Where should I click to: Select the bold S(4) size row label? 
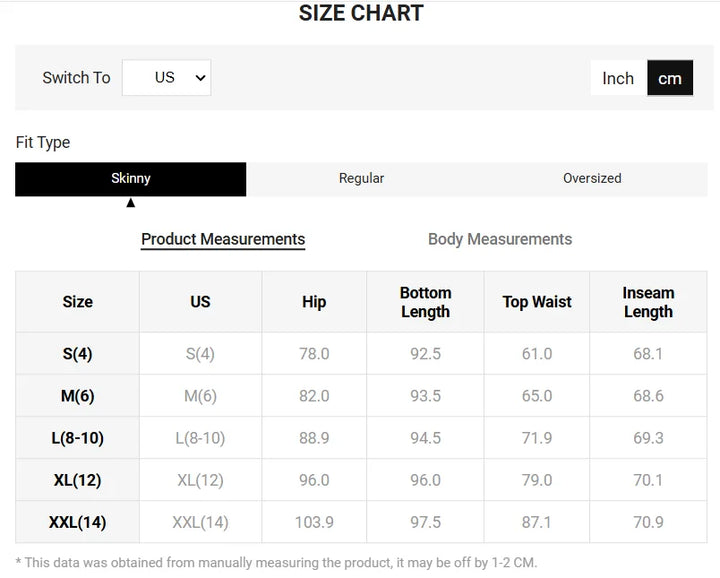pyautogui.click(x=77, y=354)
